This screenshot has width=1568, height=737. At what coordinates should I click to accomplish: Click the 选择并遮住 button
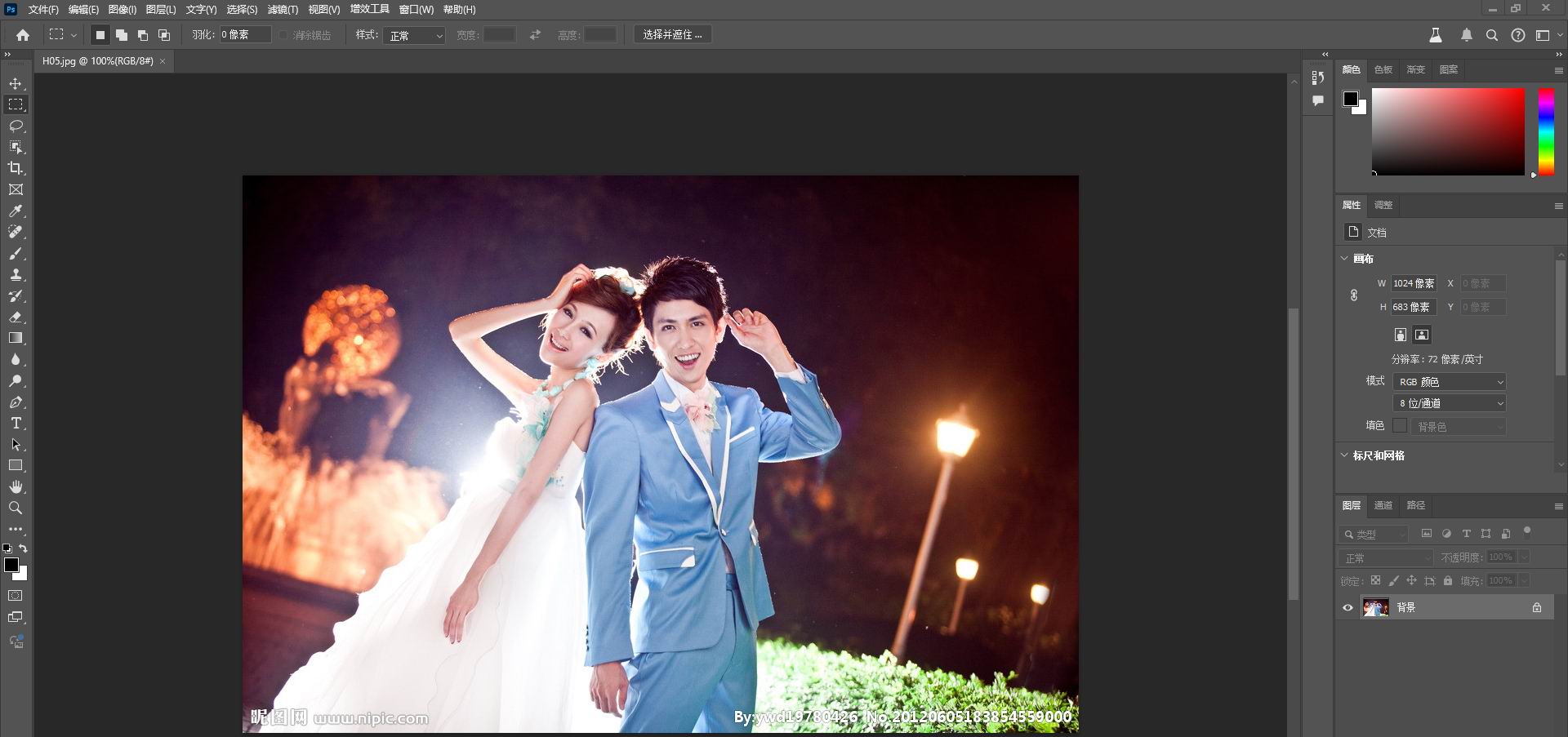coord(672,34)
